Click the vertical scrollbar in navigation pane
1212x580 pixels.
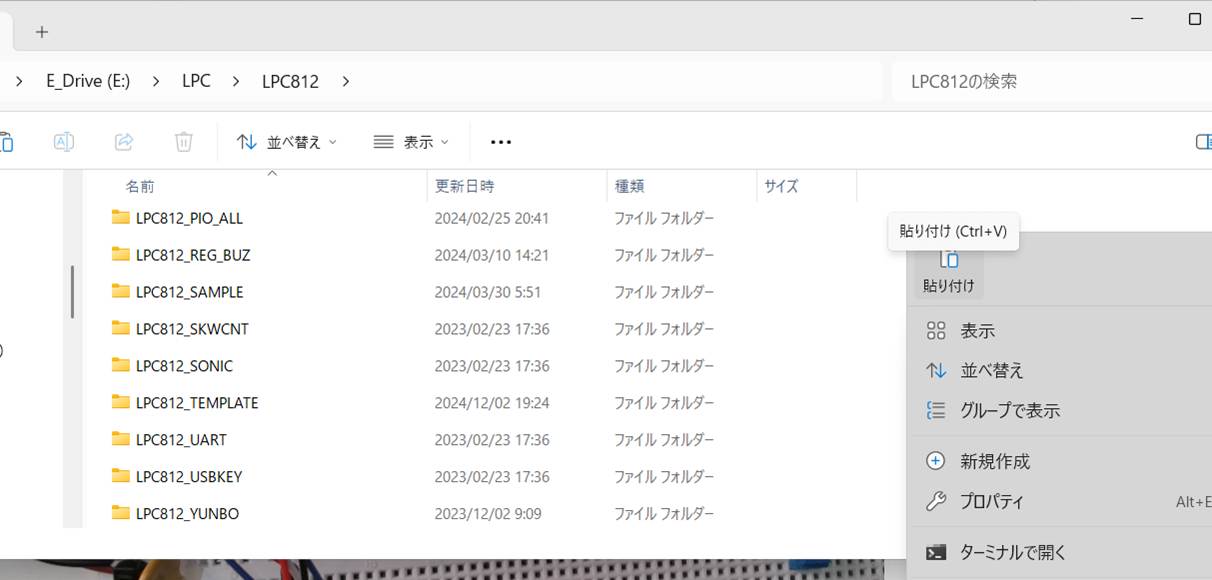(x=72, y=292)
